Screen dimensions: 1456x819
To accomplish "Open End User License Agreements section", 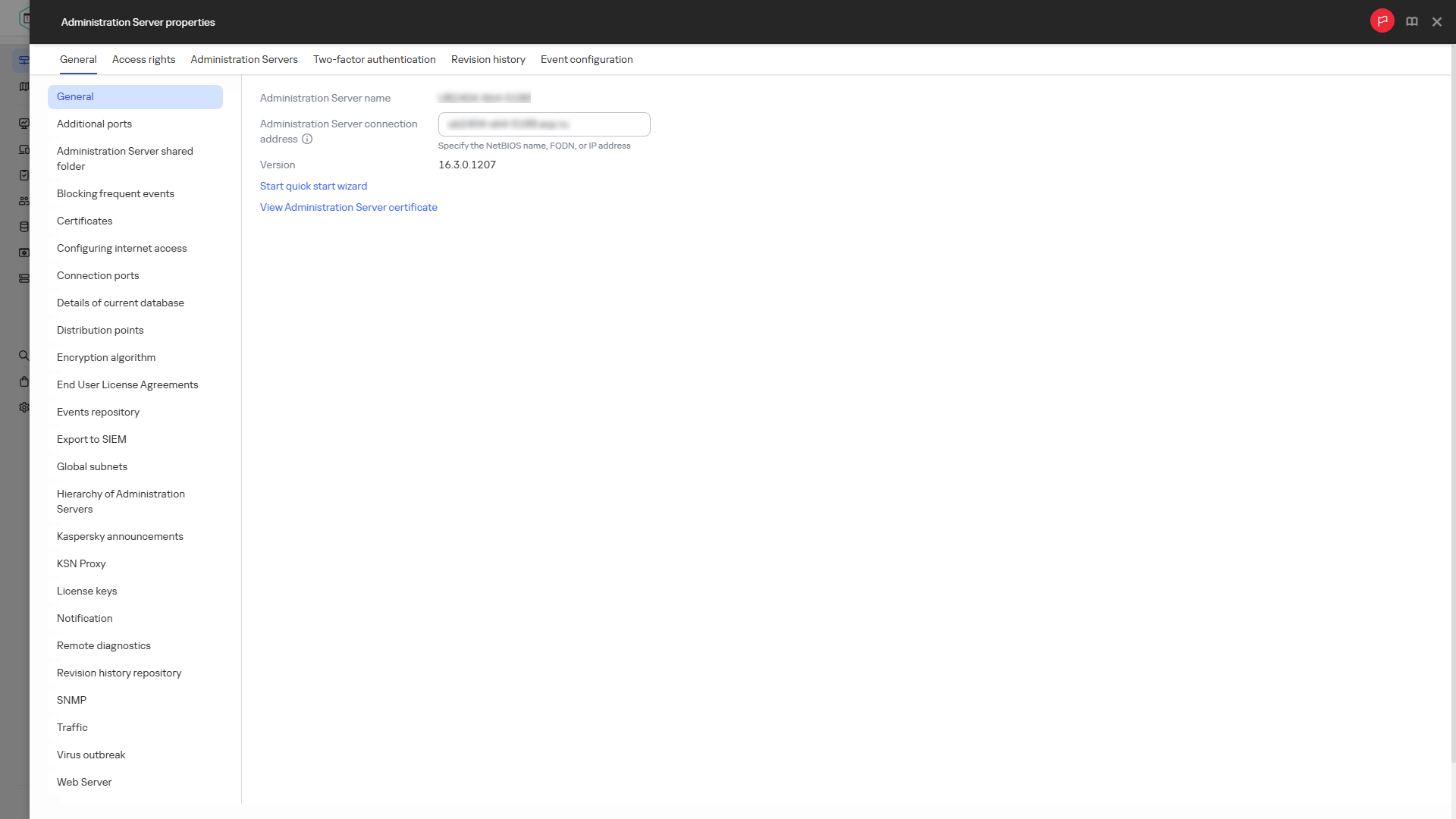I will [135, 385].
